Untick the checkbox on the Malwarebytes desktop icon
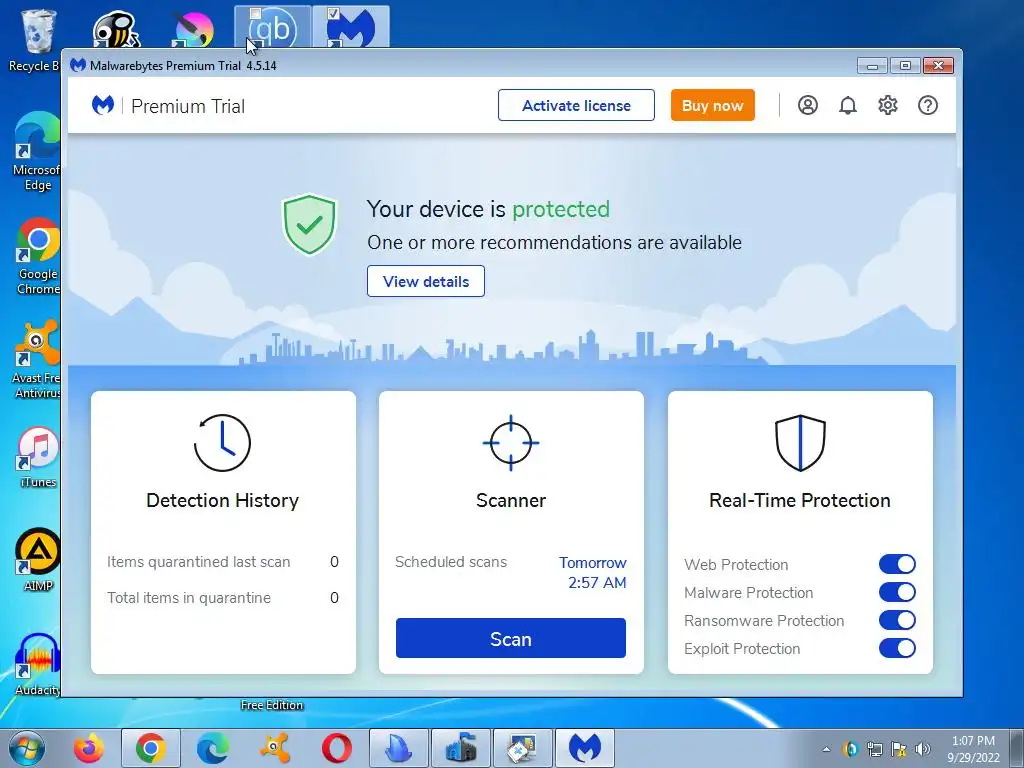 click(x=333, y=12)
